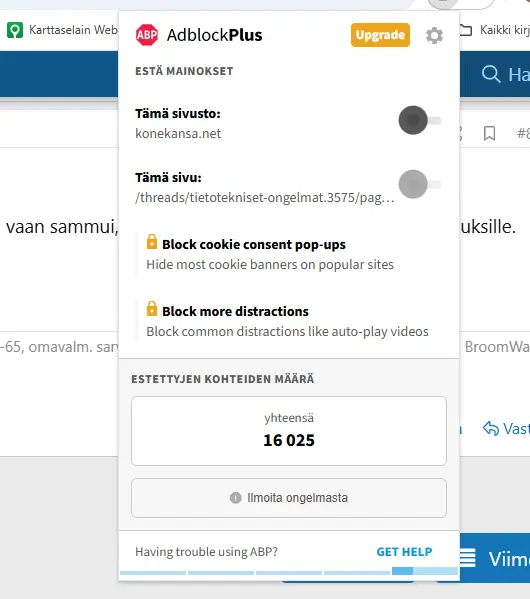Bookmark the post with the bookmark icon
Image resolution: width=530 pixels, height=599 pixels.
click(x=489, y=134)
